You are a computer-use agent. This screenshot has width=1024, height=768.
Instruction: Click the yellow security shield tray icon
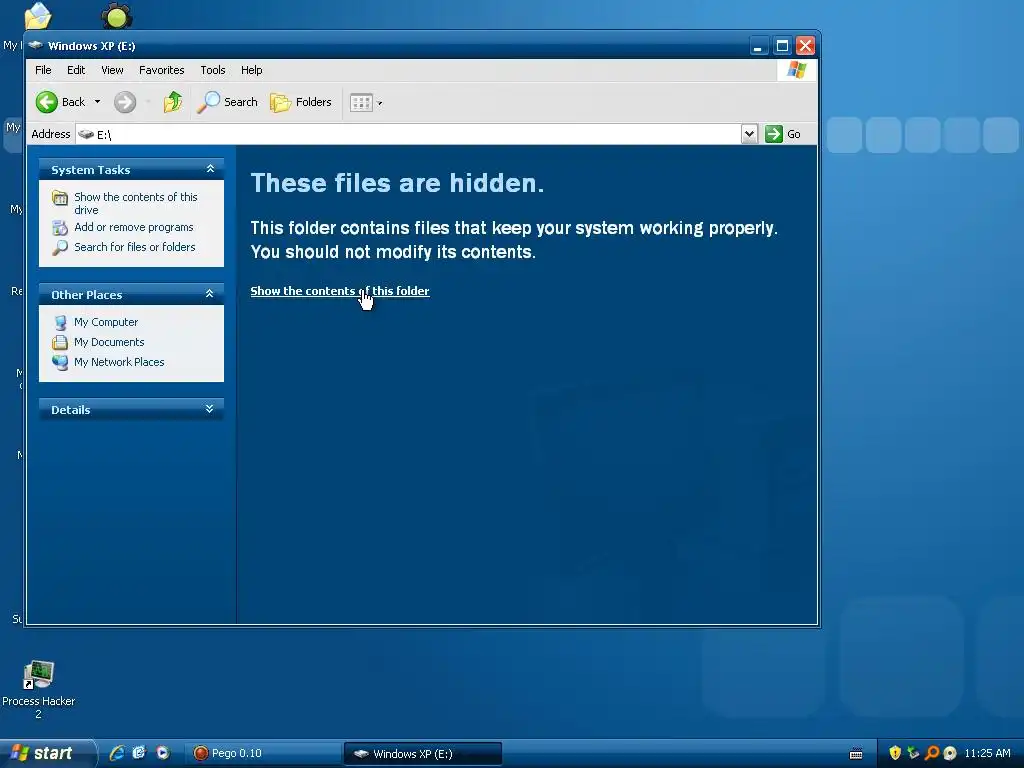(x=895, y=753)
